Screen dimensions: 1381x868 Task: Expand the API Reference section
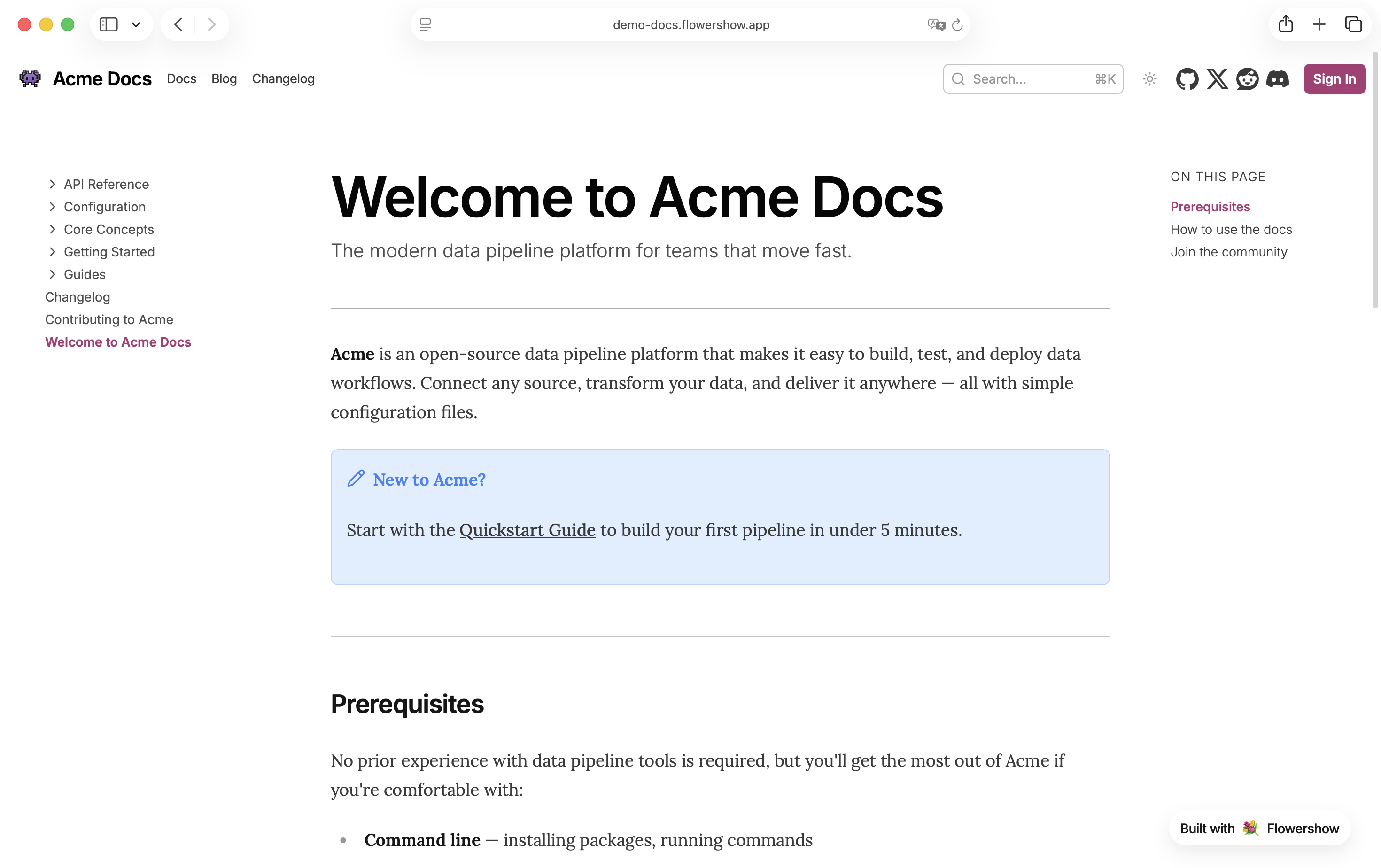tap(52, 184)
